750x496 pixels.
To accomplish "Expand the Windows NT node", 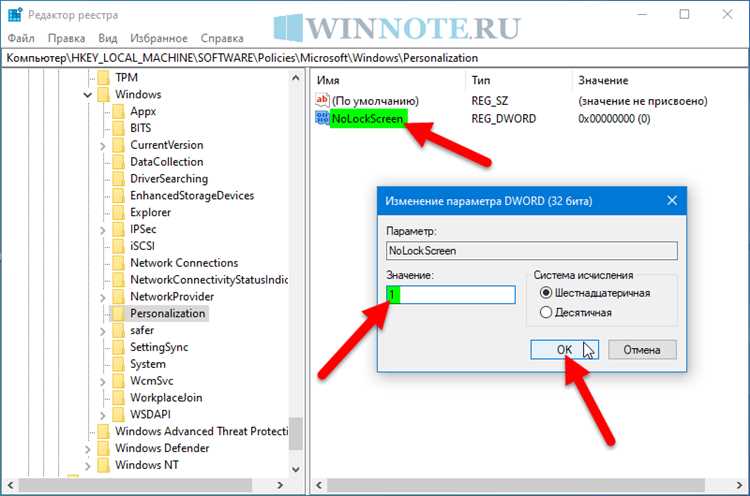I will click(x=88, y=466).
